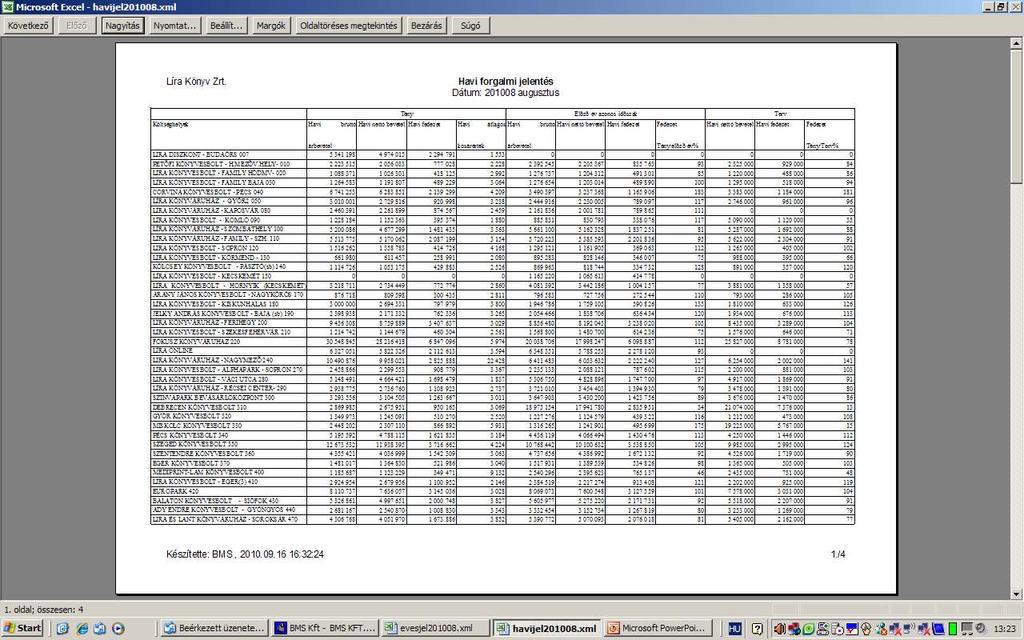Select havijel201008.xml taskbar button
Screen dimensions: 1024x640
[x=547, y=628]
